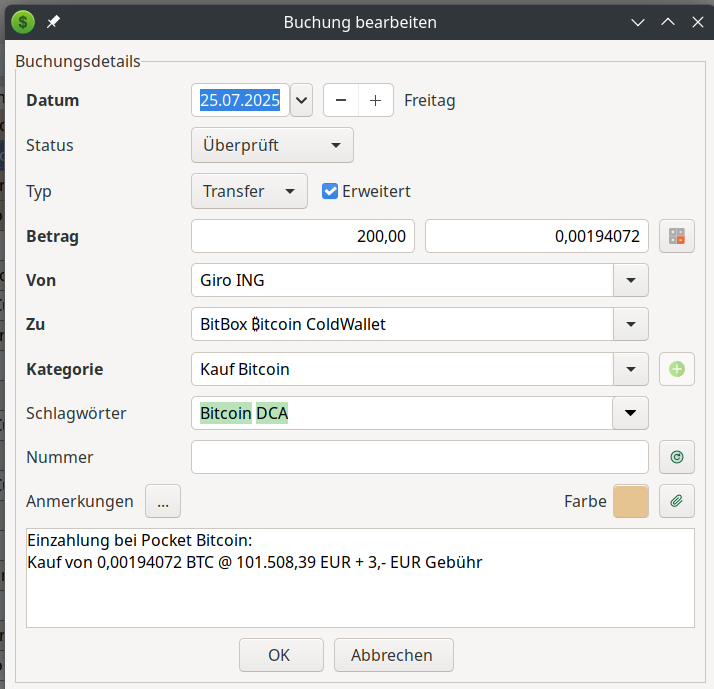Open the calculator icon next to Betrag
The image size is (714, 689).
point(677,236)
